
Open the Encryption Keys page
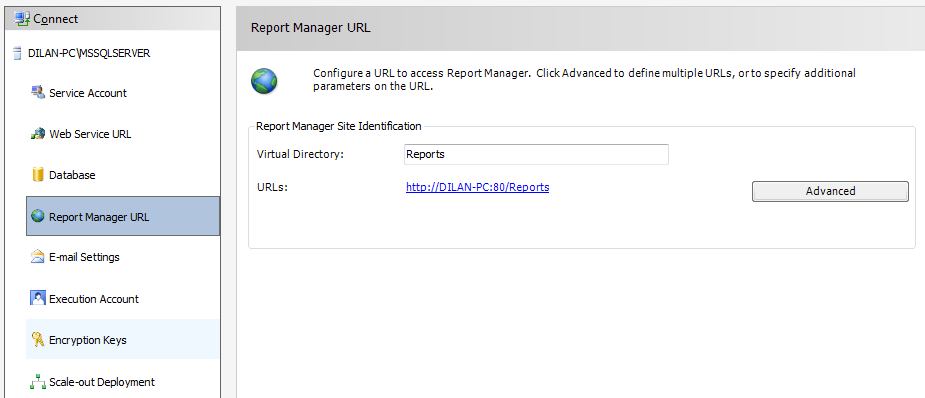(88, 340)
